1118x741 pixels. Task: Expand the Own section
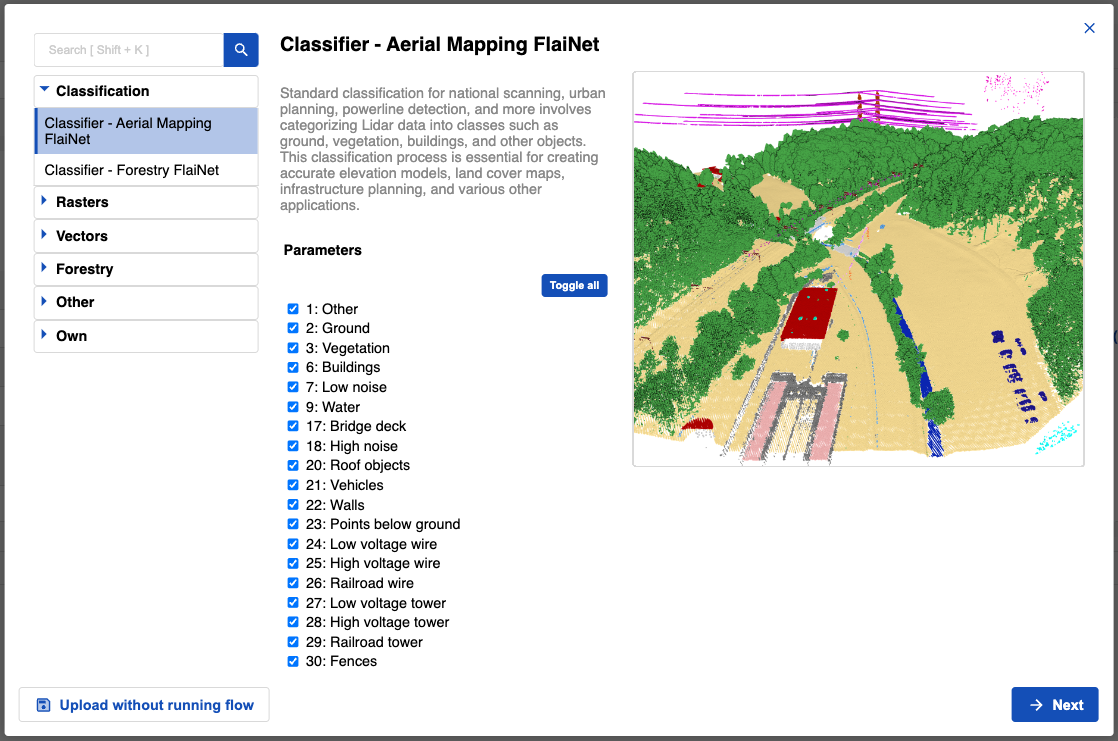(146, 336)
